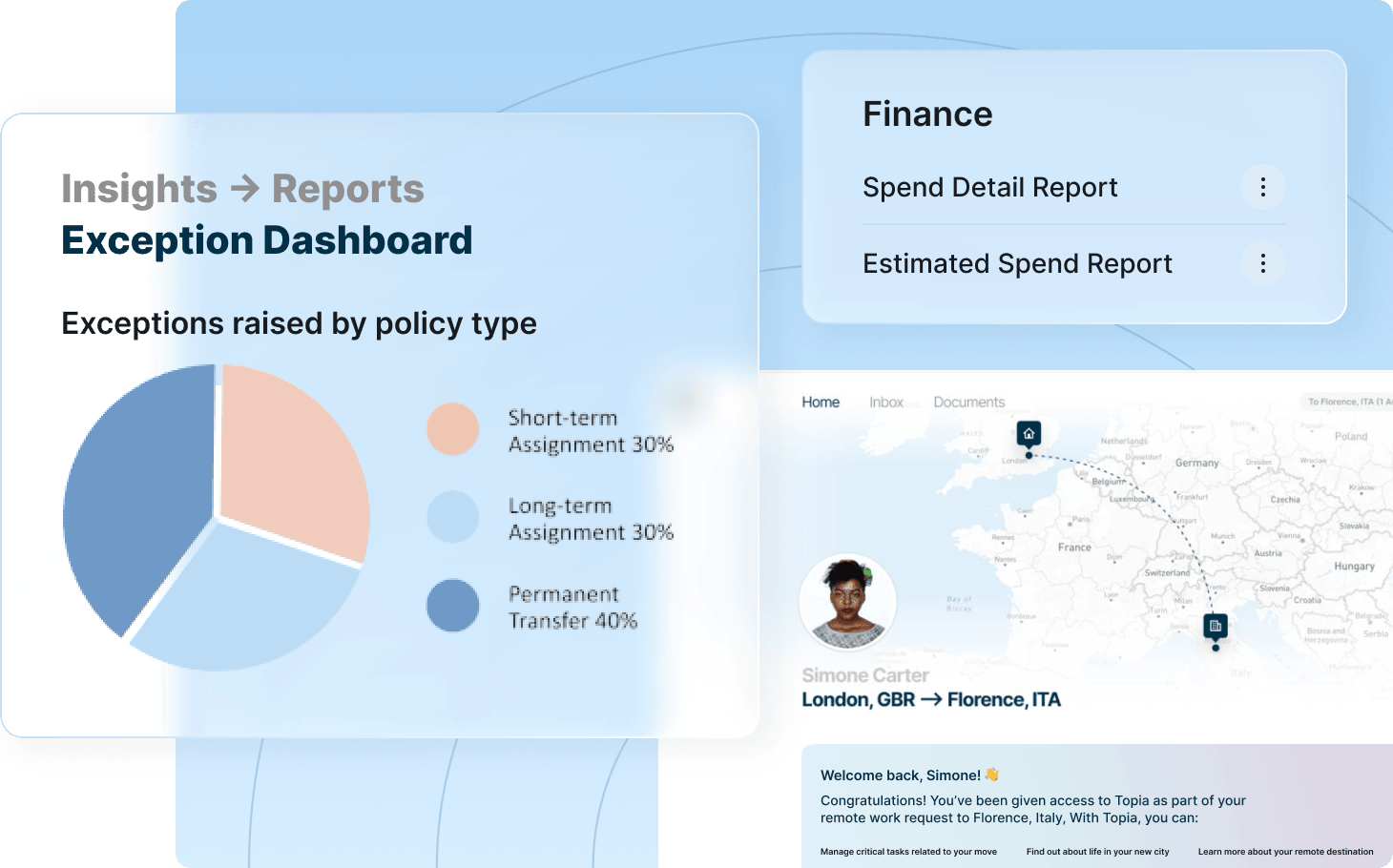This screenshot has height=868, width=1393.
Task: Switch to the Home tab
Action: (821, 403)
